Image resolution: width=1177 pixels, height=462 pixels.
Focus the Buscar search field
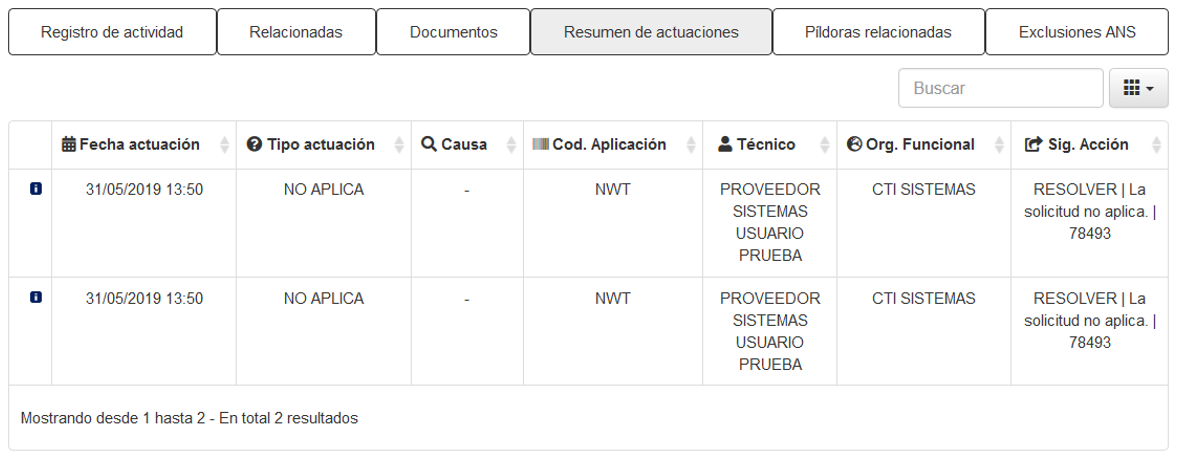point(1001,88)
